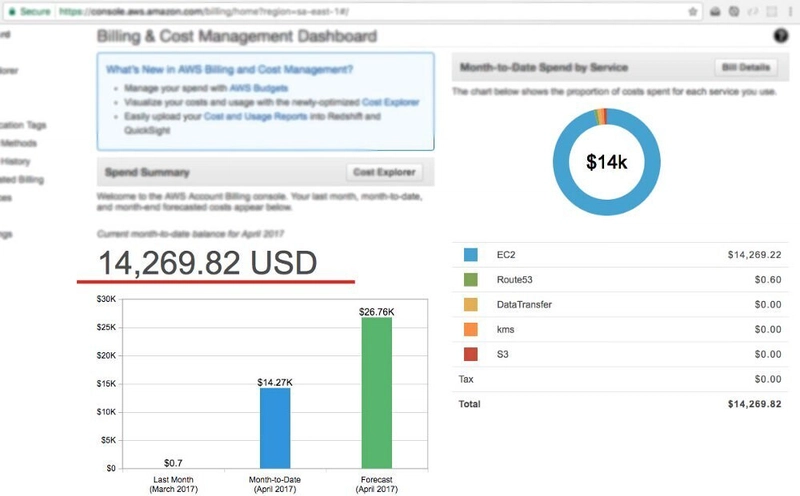Viewport: 800px width, 496px height.
Task: Click the Bill Details button
Action: pos(746,67)
